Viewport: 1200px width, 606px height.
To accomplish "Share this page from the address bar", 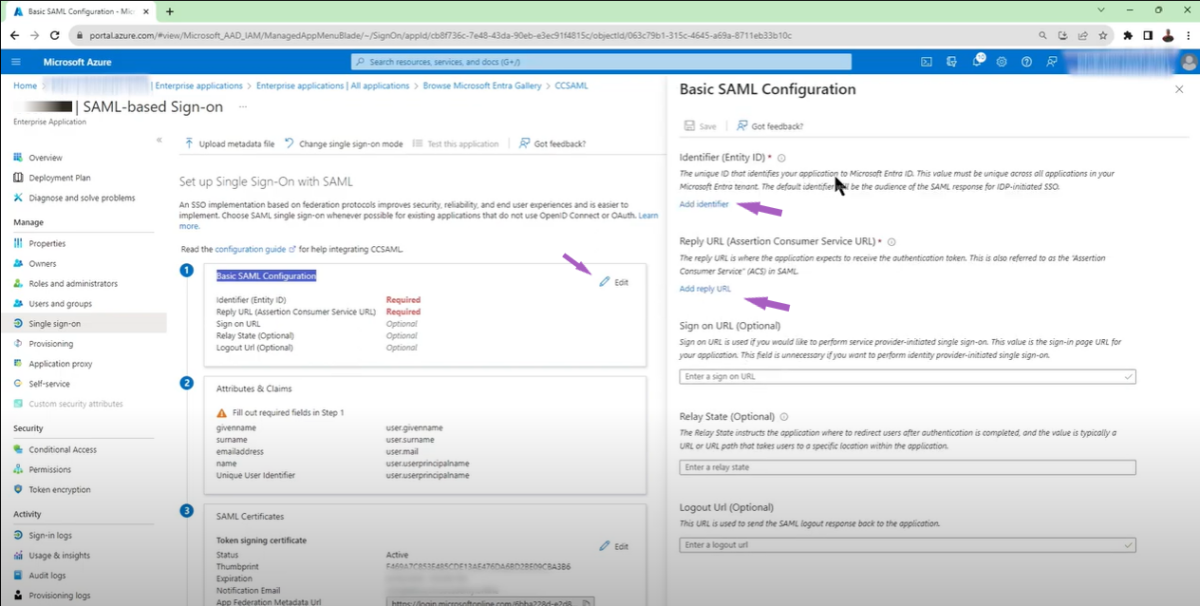I will (1083, 35).
